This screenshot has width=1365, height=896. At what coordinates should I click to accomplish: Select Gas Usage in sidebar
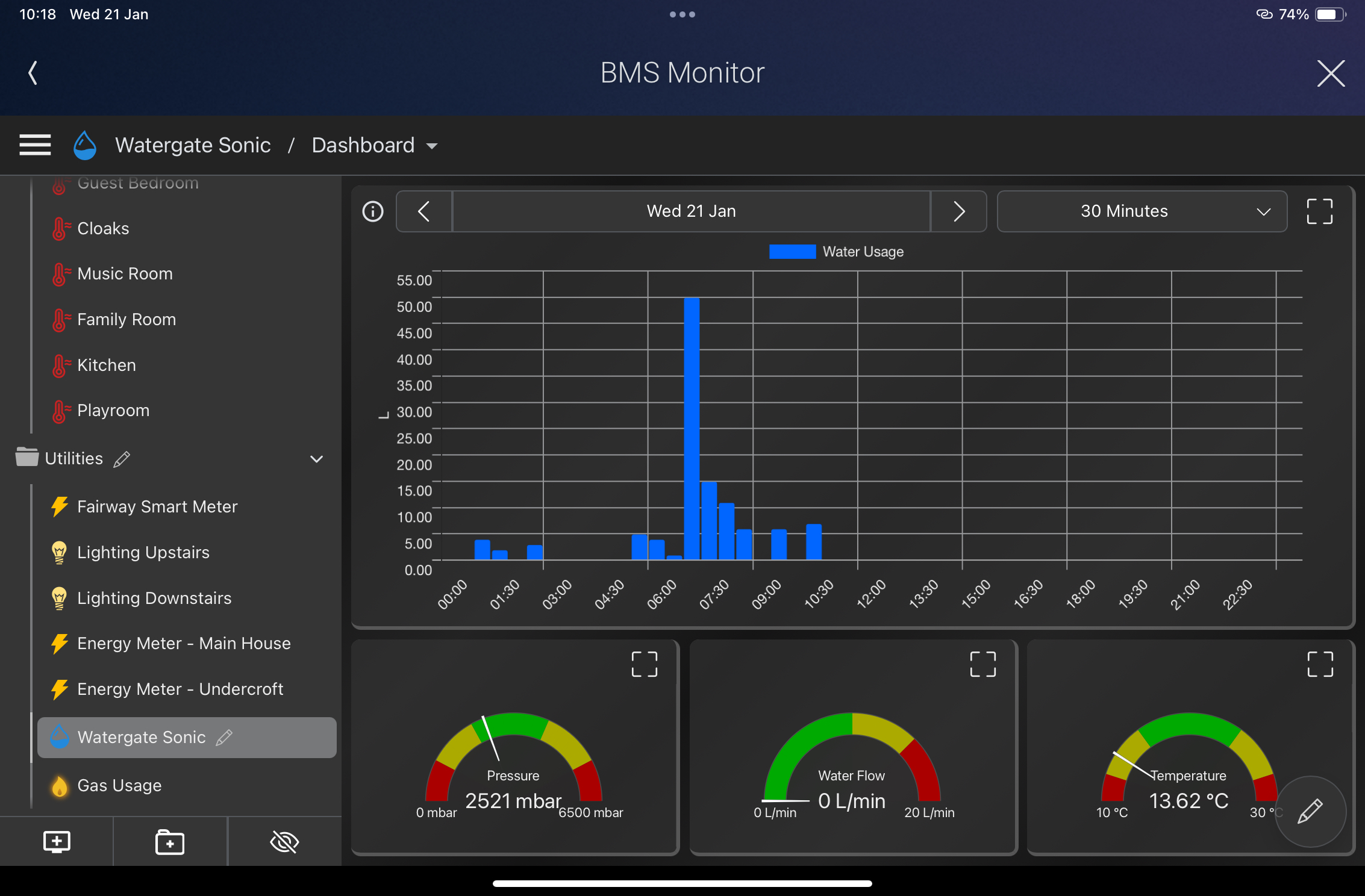click(x=119, y=785)
